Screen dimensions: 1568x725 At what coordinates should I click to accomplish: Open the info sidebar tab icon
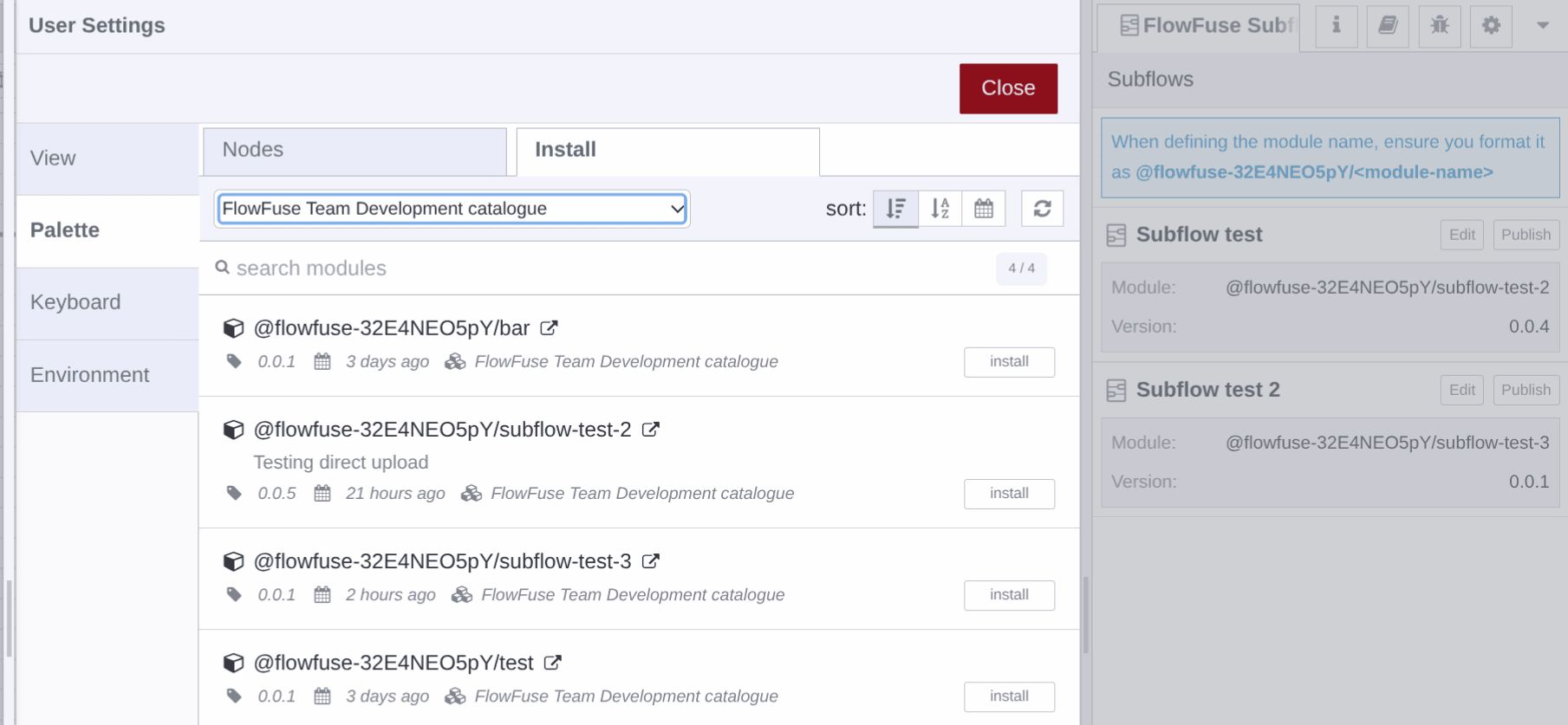coord(1337,26)
